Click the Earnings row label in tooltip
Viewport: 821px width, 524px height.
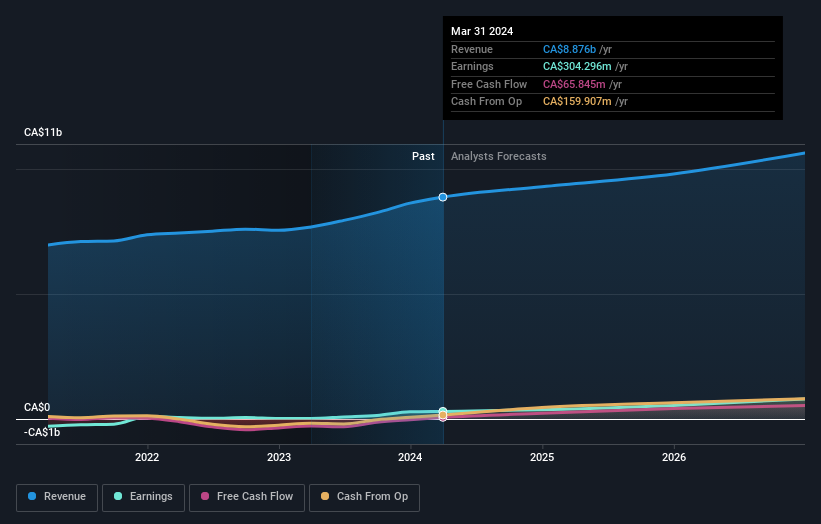pos(472,66)
